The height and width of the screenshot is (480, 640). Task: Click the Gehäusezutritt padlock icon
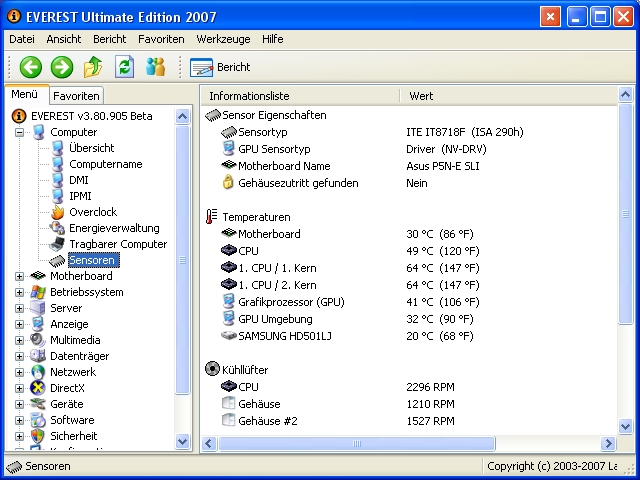click(x=228, y=182)
